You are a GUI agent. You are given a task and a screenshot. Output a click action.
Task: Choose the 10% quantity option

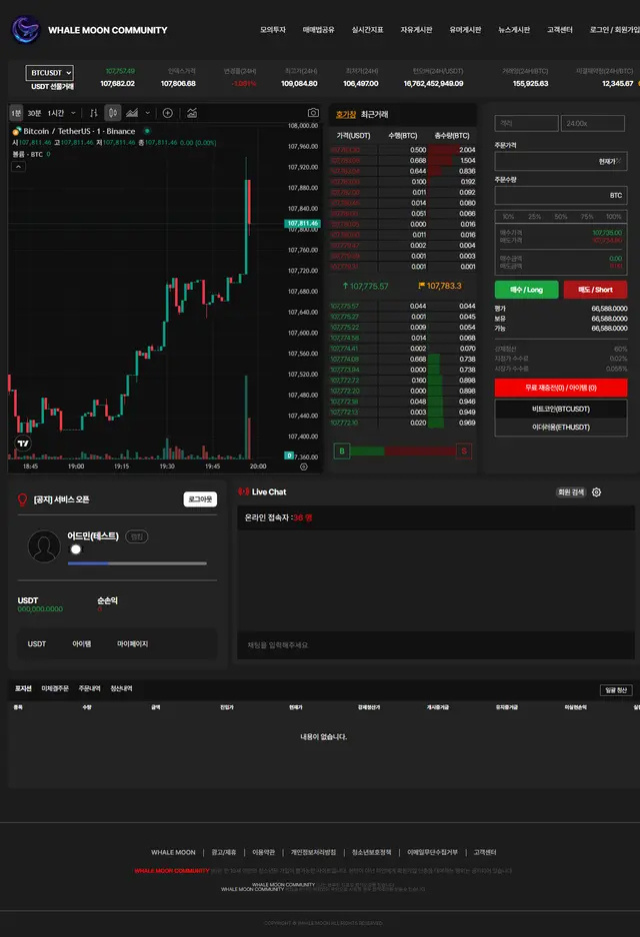coord(508,216)
